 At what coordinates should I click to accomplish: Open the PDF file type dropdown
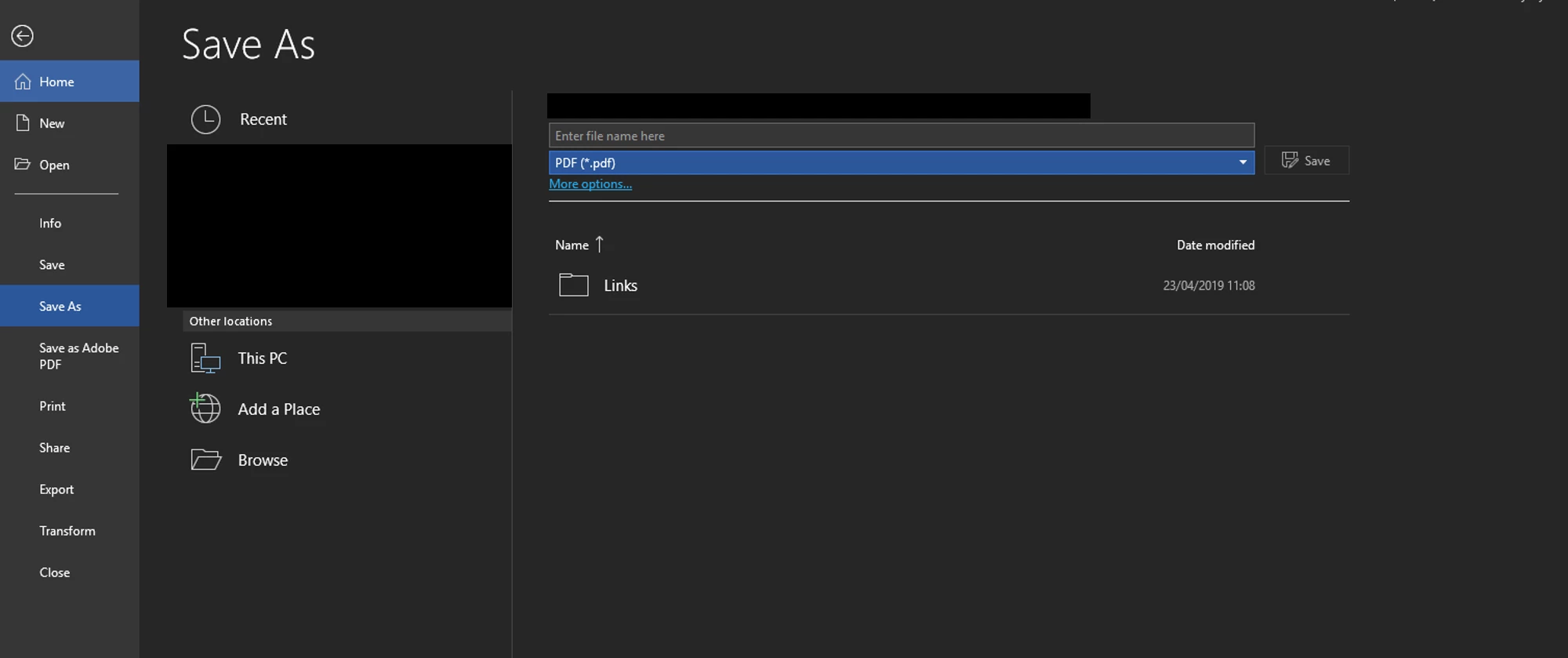[x=902, y=162]
